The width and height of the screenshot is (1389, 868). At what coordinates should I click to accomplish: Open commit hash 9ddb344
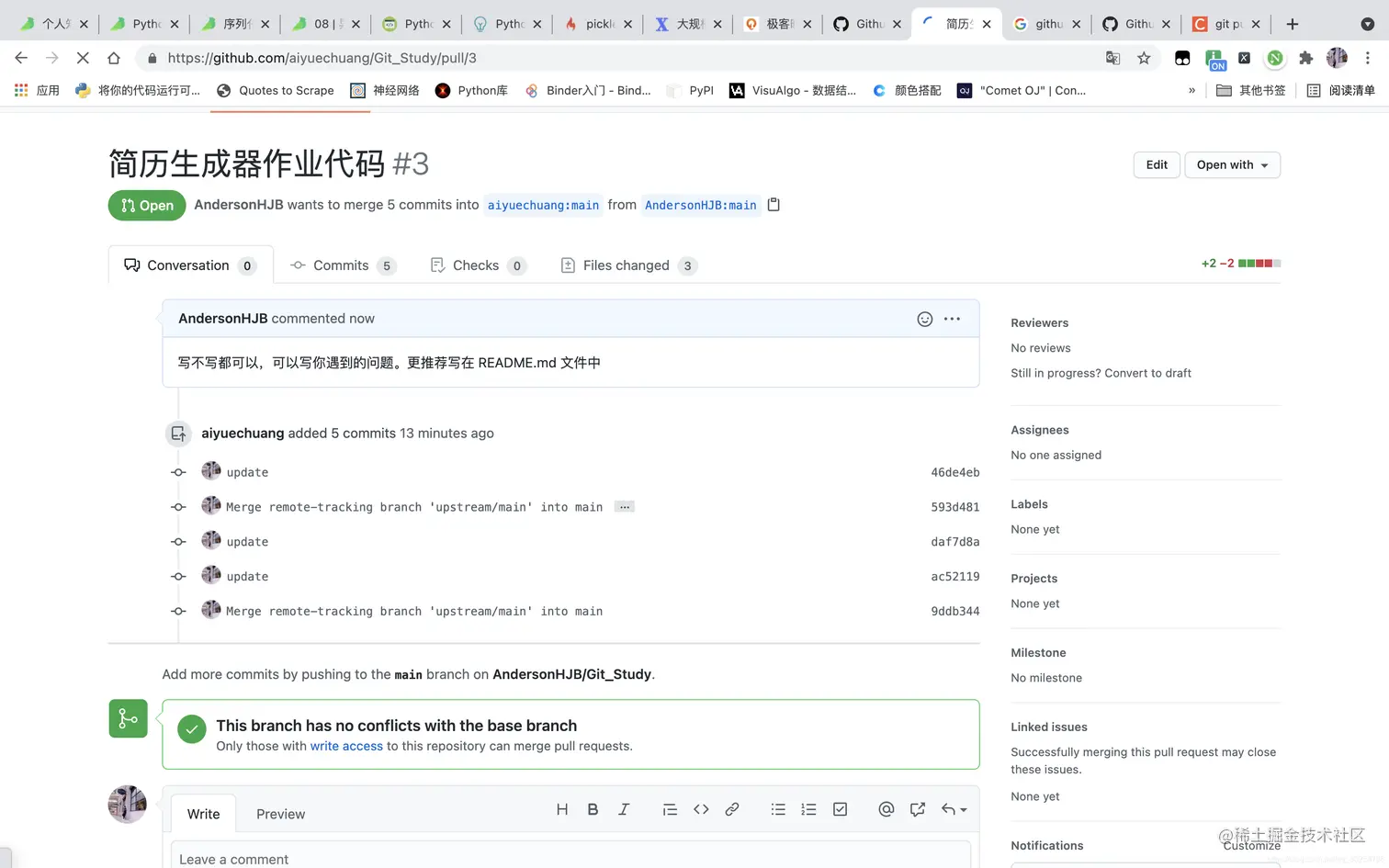click(954, 611)
